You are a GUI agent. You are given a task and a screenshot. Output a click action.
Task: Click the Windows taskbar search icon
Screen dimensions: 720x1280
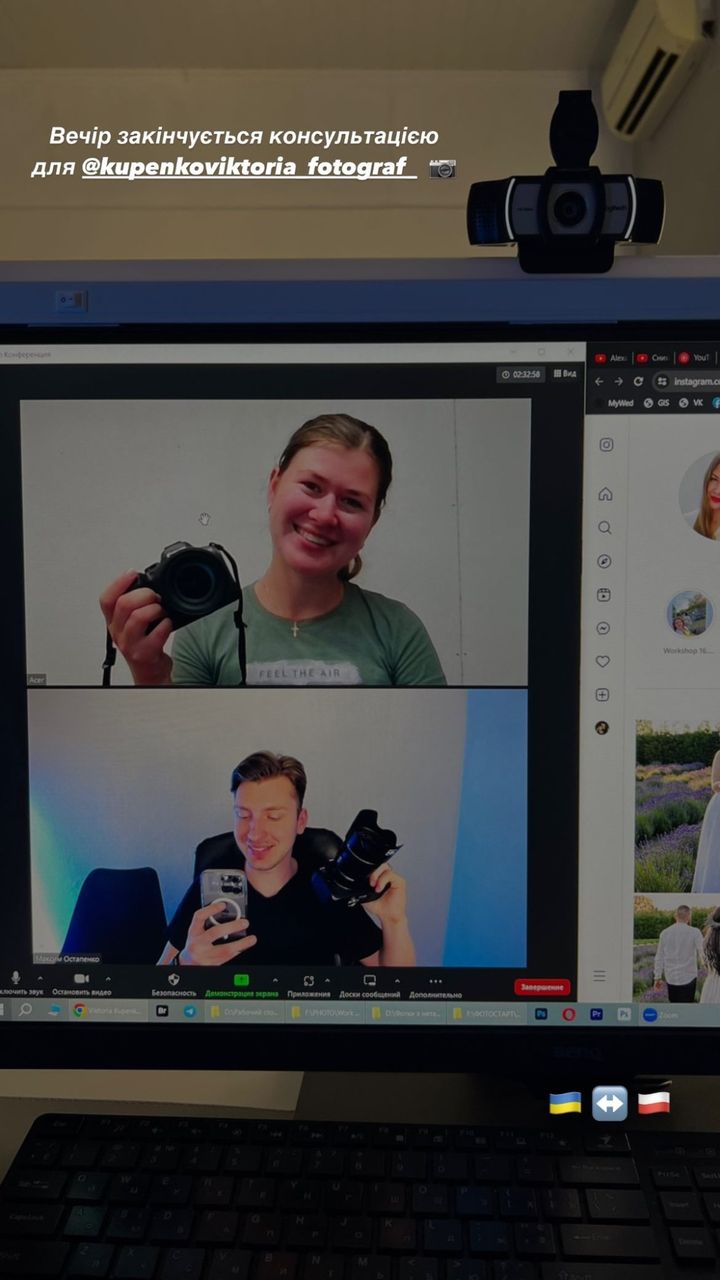[26, 1010]
